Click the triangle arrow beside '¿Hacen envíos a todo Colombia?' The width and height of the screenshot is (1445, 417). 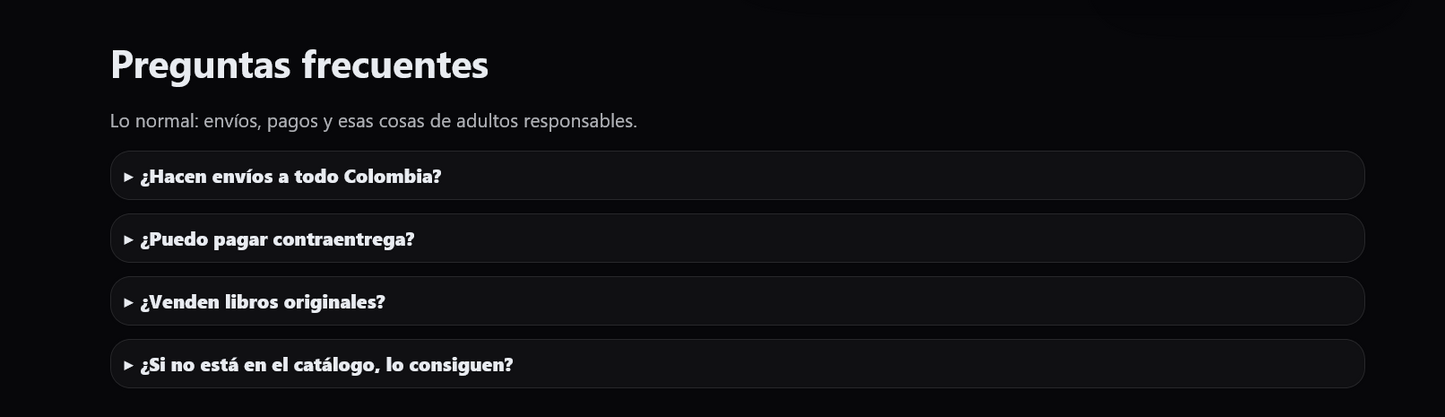coord(129,177)
